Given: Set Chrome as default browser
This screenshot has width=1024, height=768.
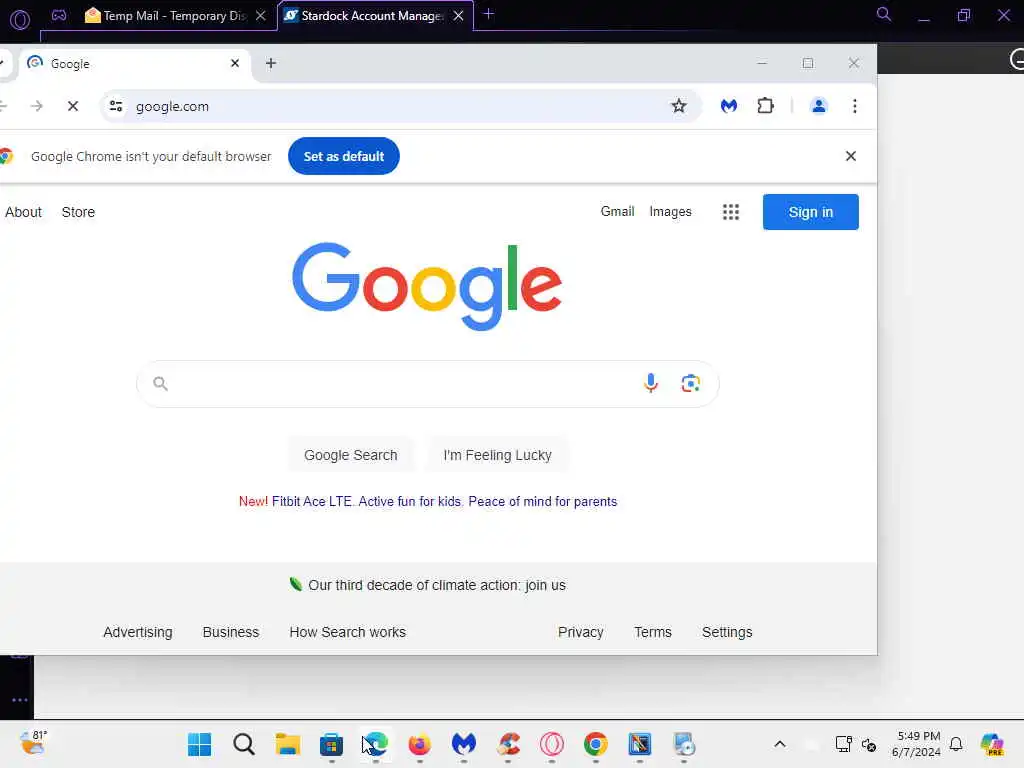Looking at the screenshot, I should pos(344,156).
